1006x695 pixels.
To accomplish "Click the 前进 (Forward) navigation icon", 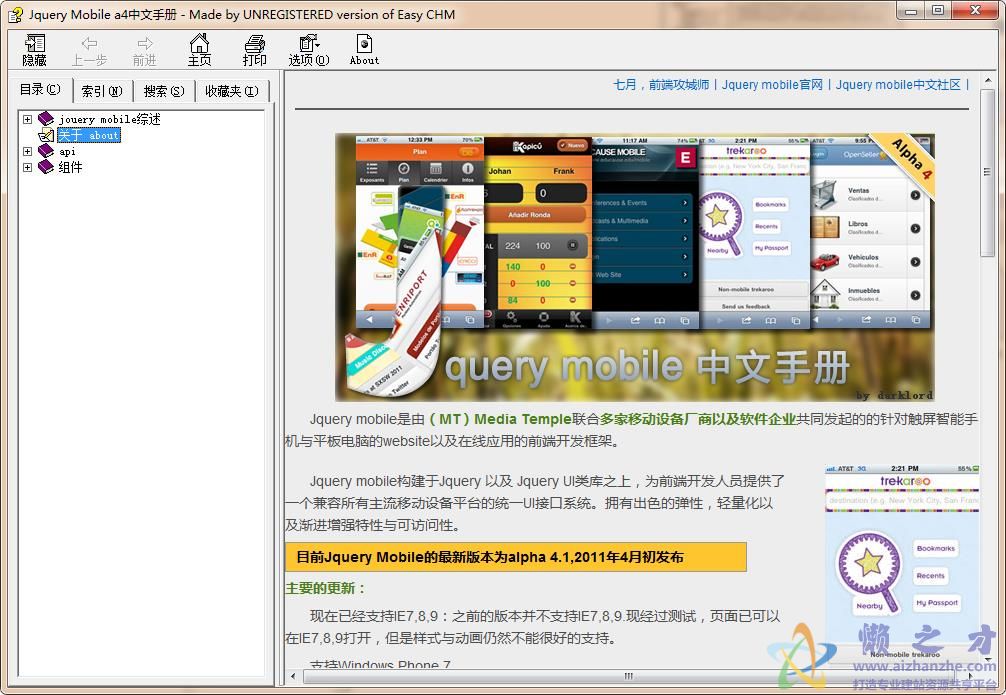I will click(144, 50).
